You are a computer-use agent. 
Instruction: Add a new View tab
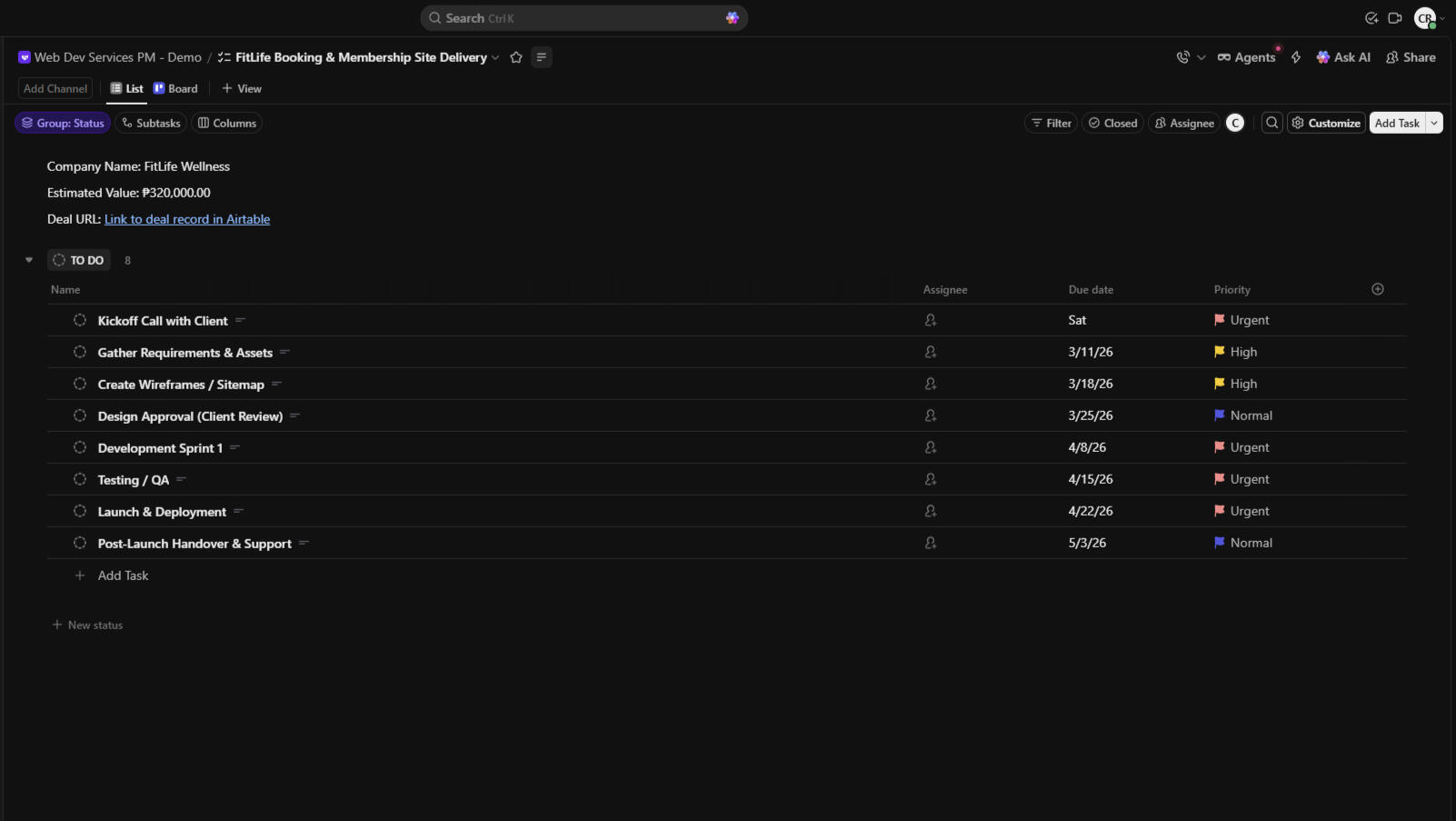242,88
